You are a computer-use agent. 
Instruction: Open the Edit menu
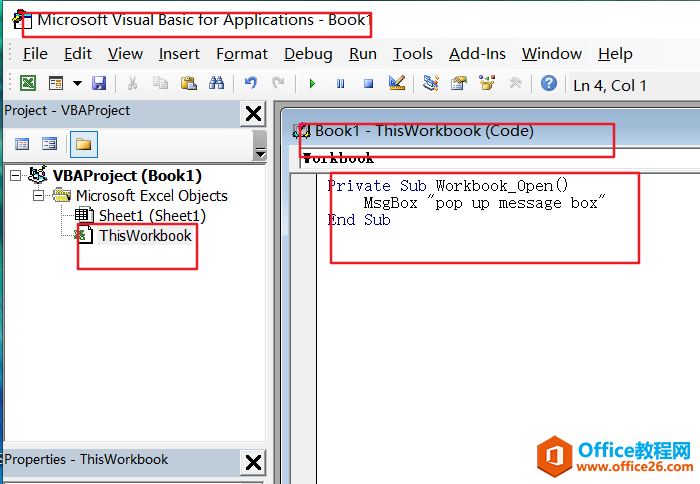pos(78,54)
